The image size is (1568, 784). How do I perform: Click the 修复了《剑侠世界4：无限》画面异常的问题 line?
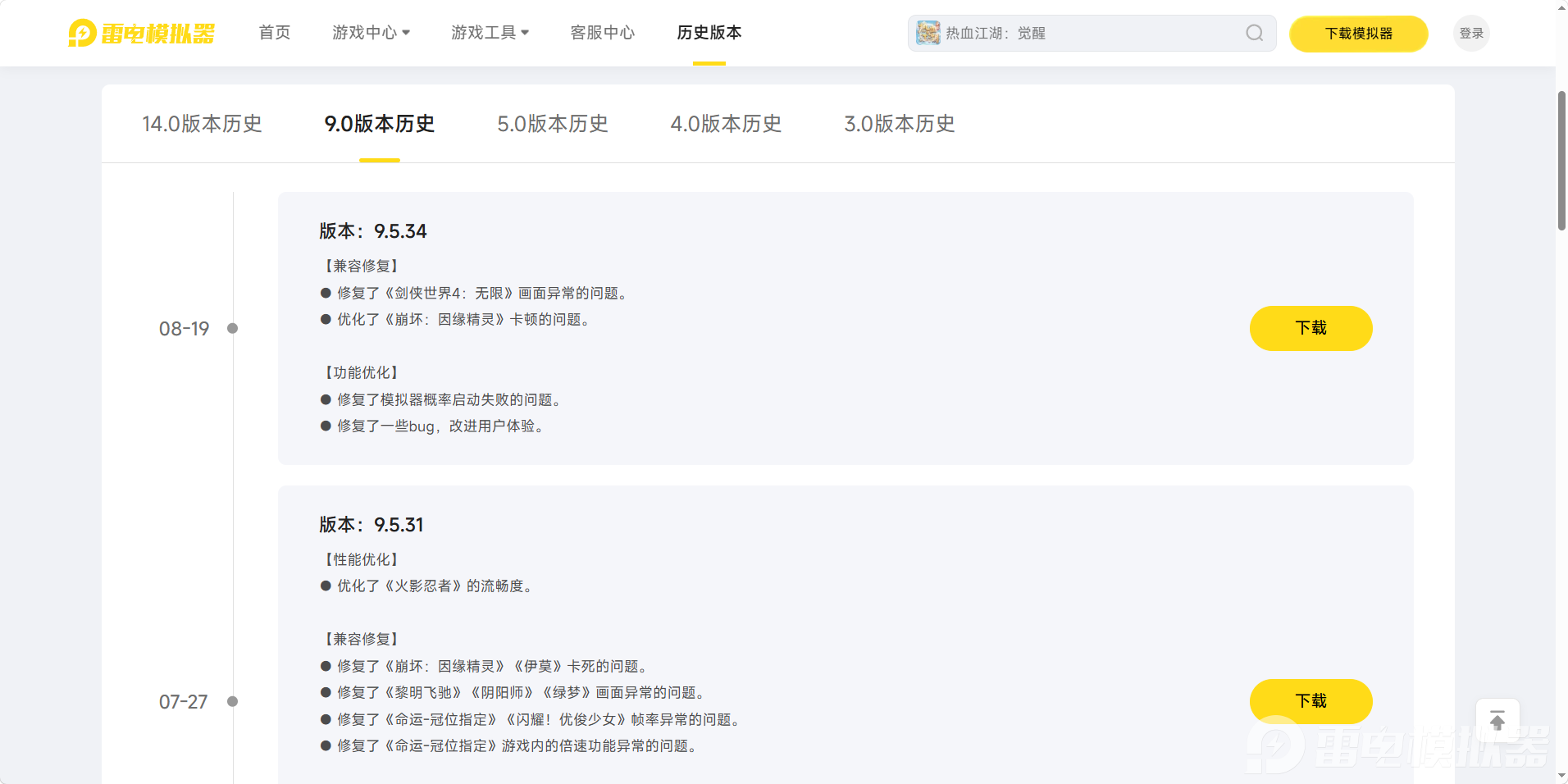[x=476, y=293]
